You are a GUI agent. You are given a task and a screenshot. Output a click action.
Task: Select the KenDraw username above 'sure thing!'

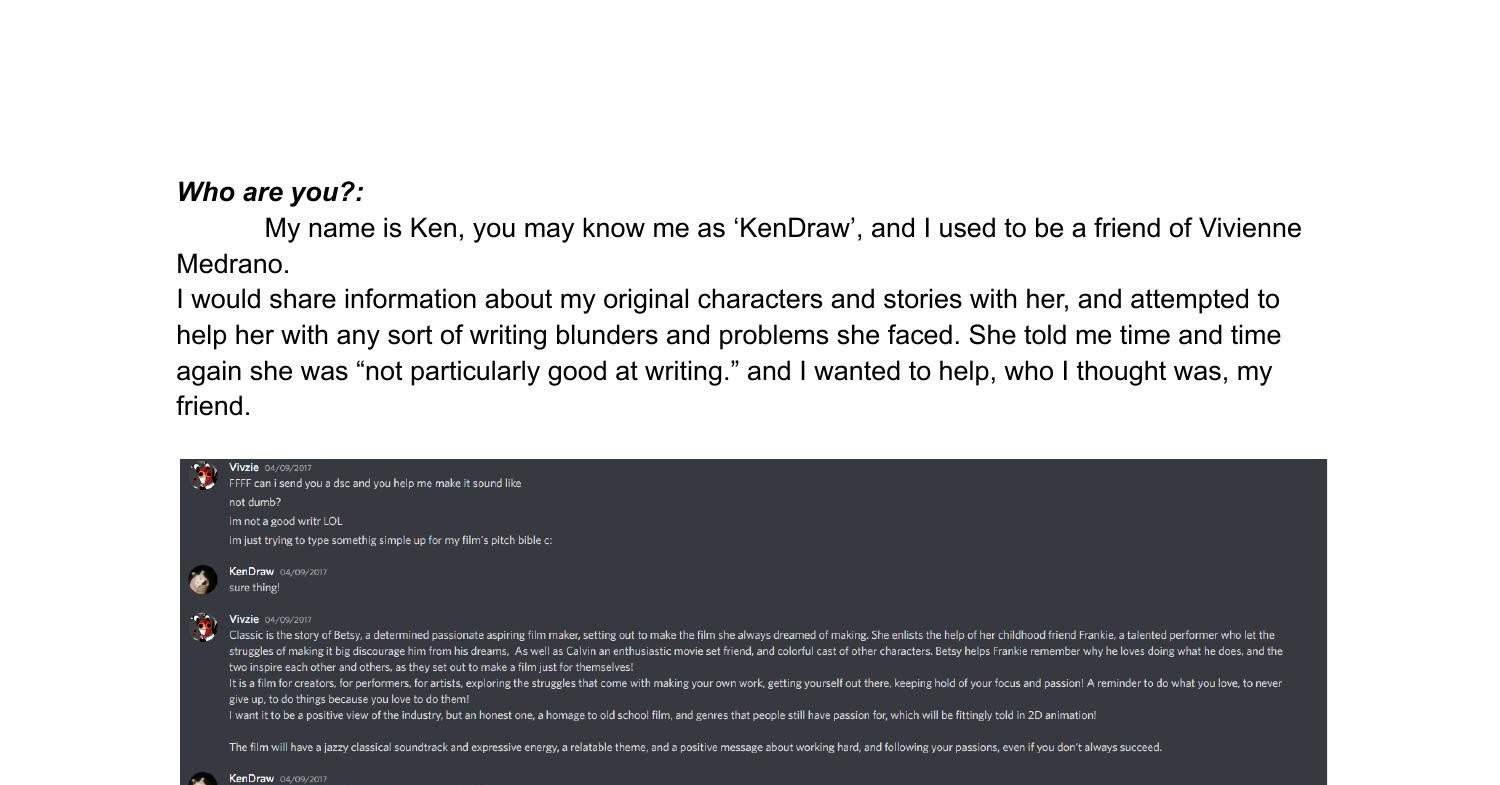[251, 572]
